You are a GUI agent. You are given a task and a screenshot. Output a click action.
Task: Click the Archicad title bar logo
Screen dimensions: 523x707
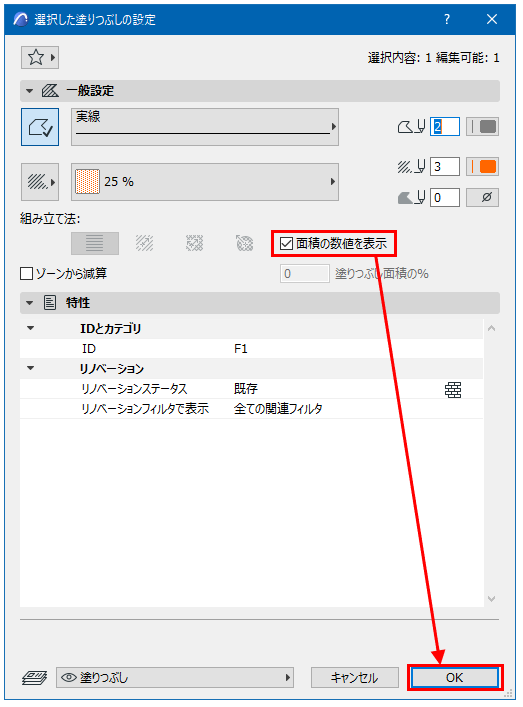coord(20,19)
